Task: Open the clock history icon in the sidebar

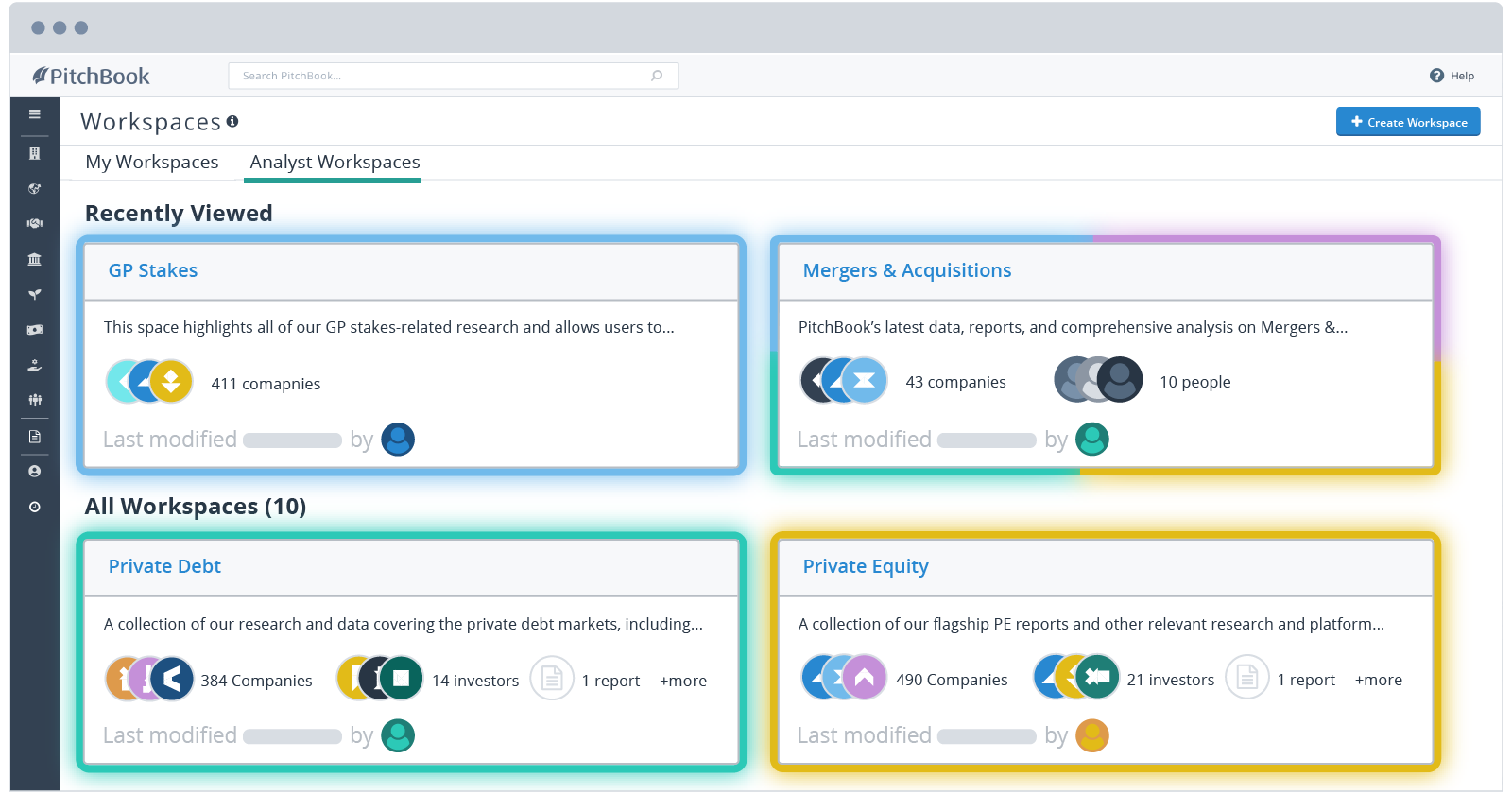Action: [35, 507]
